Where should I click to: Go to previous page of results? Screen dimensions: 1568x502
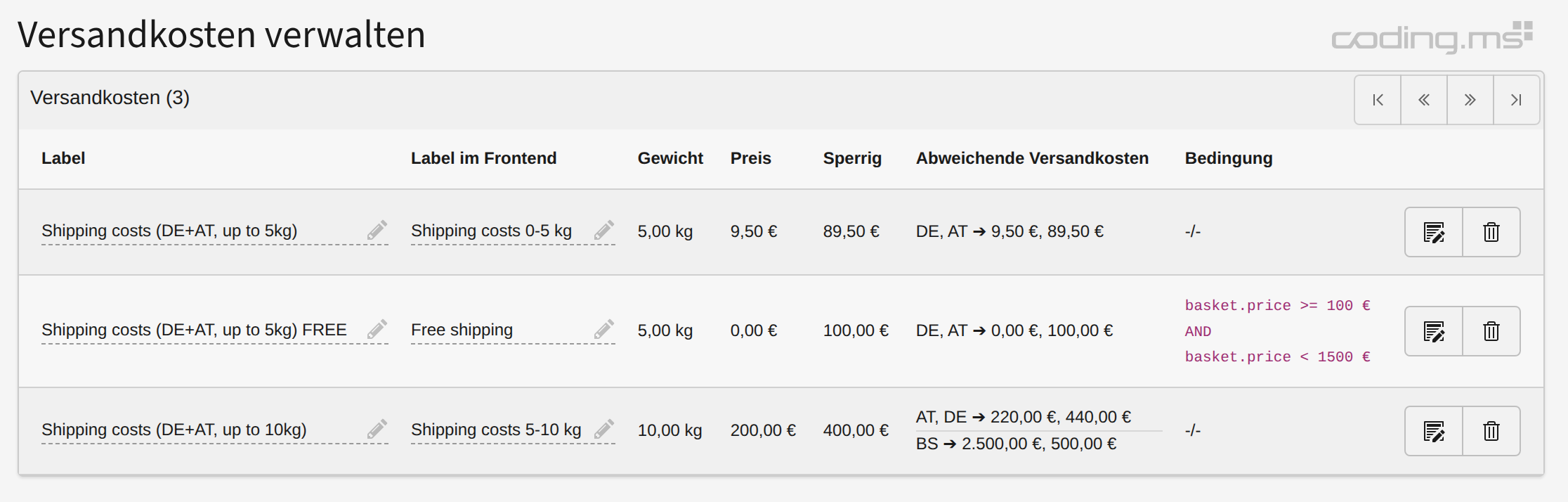point(1424,100)
